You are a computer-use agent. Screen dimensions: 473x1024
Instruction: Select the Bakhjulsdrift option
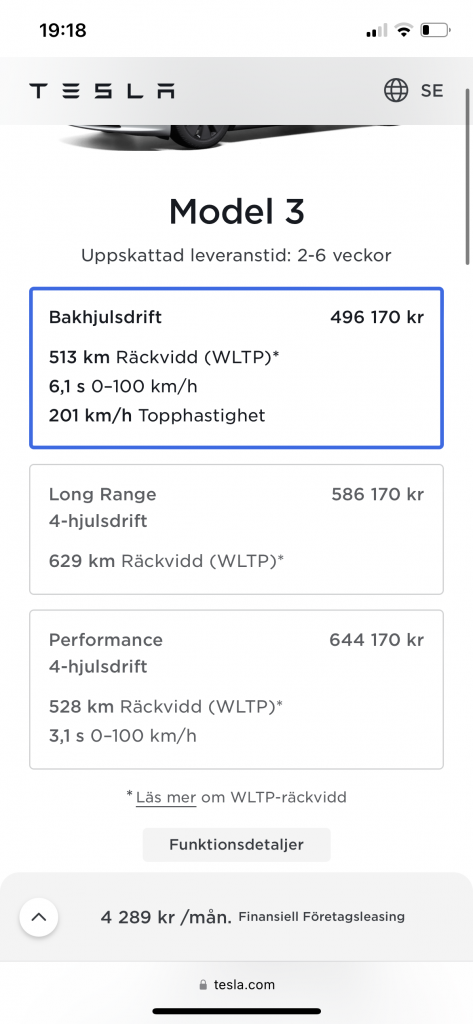point(236,368)
